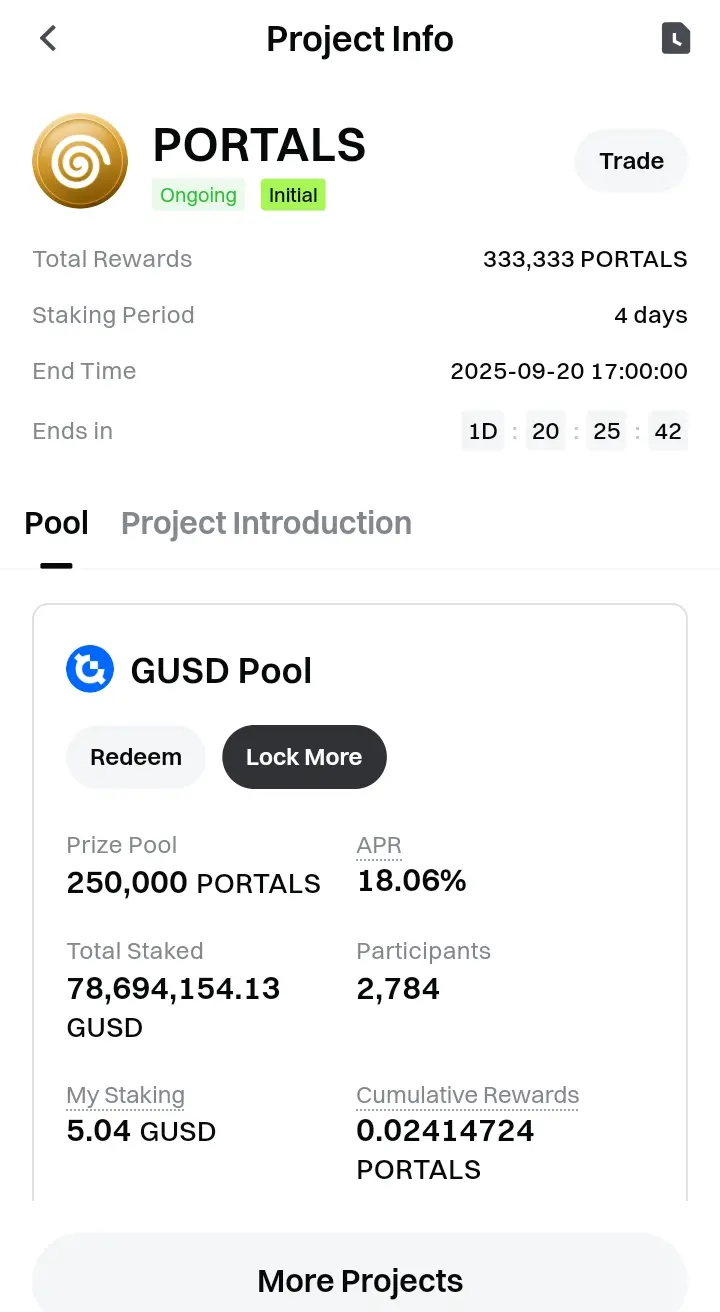The width and height of the screenshot is (720, 1312).
Task: Select the Redeem button
Action: click(136, 757)
